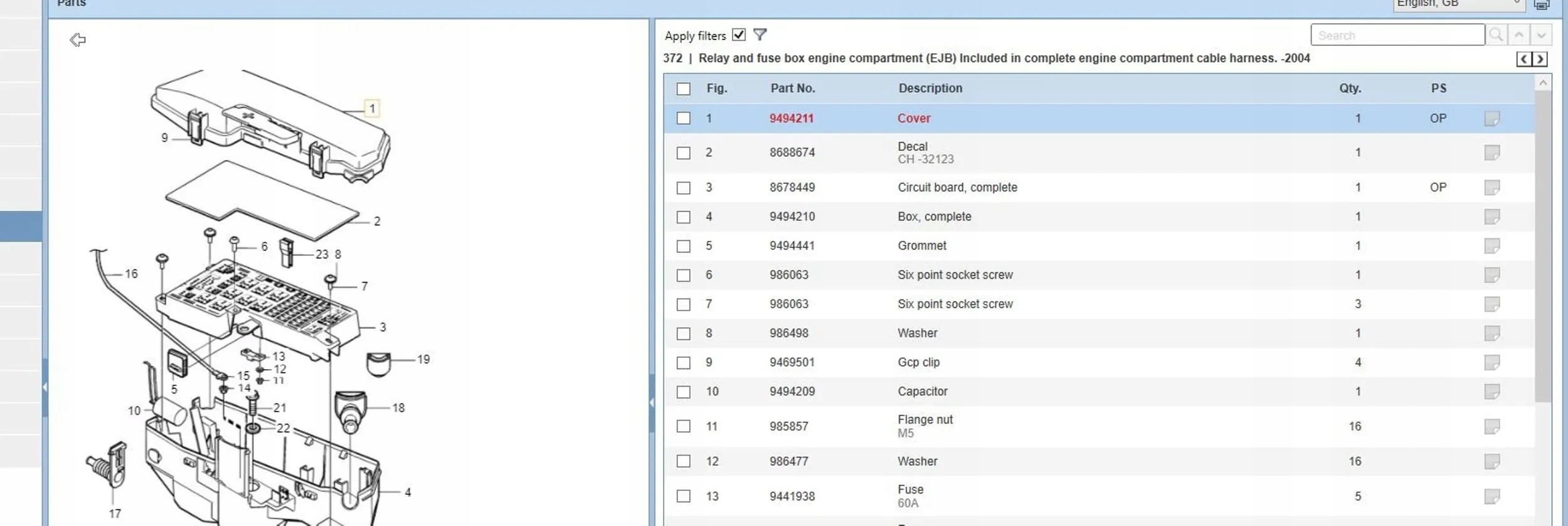Check the box for Circuit board, complete
This screenshot has width=1568, height=526.
[x=683, y=188]
